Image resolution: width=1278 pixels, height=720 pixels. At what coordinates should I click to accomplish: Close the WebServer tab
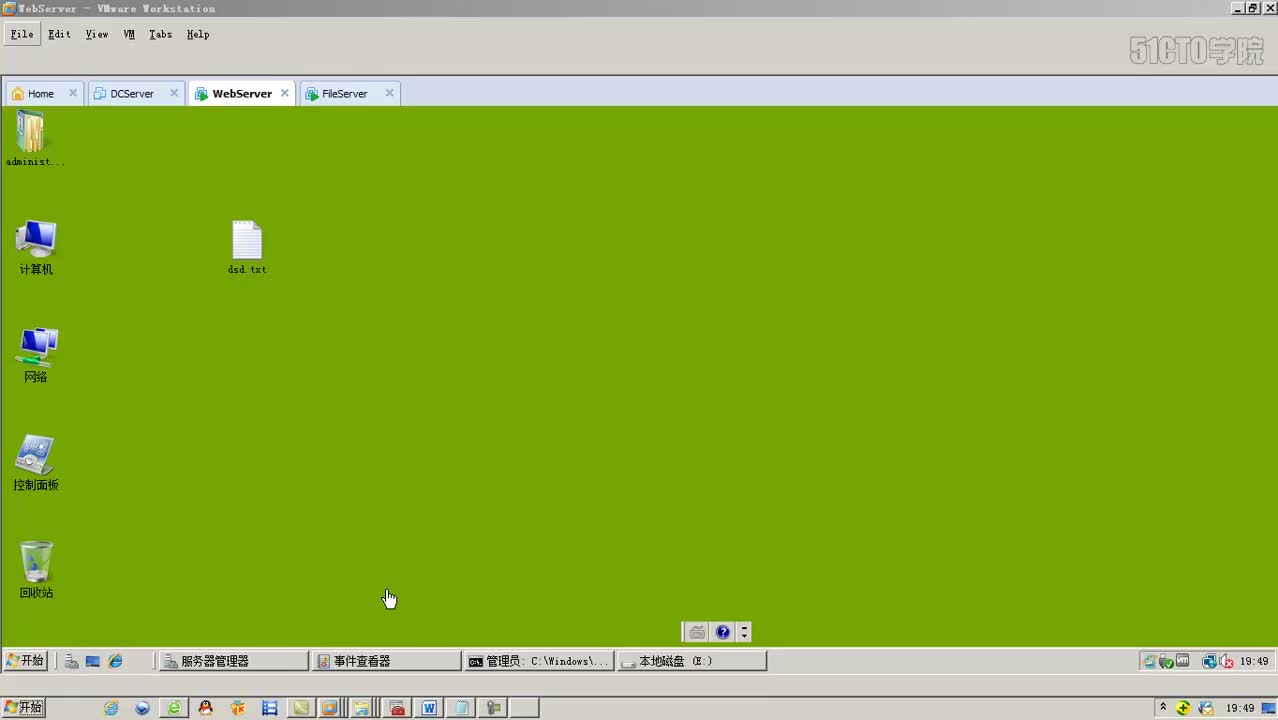[284, 93]
